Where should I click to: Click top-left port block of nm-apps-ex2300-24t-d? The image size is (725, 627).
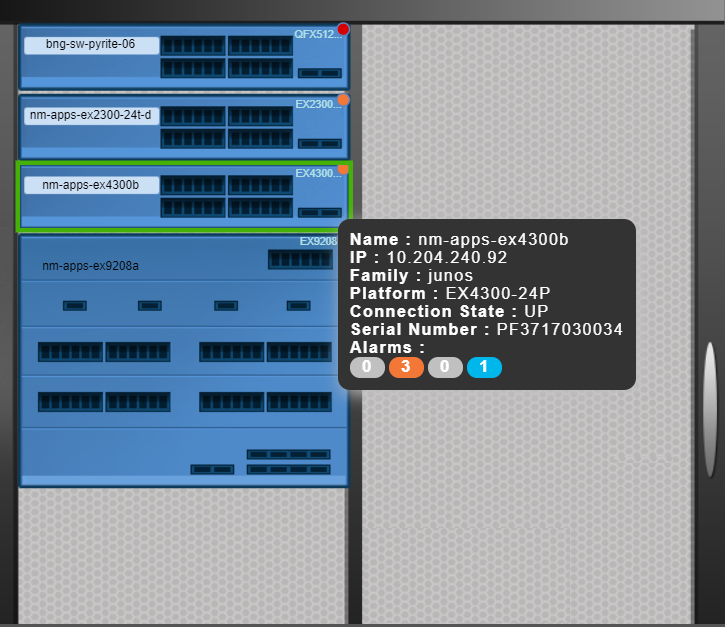(193, 116)
